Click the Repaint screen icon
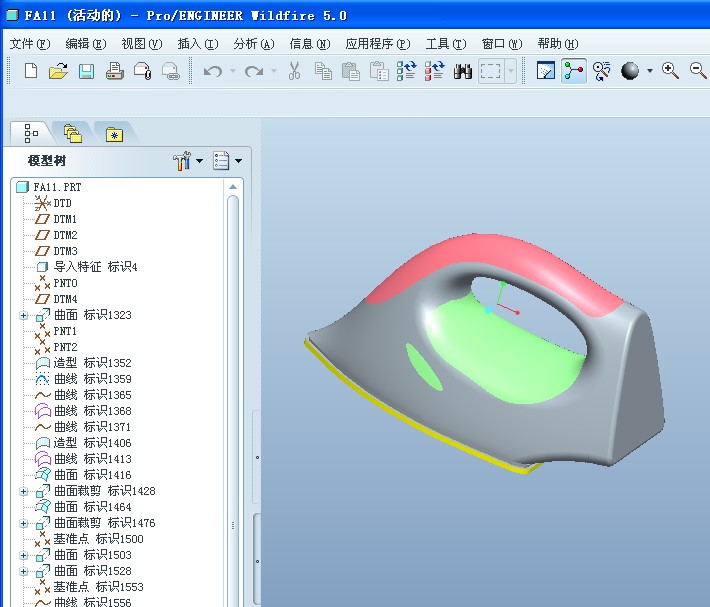 546,71
